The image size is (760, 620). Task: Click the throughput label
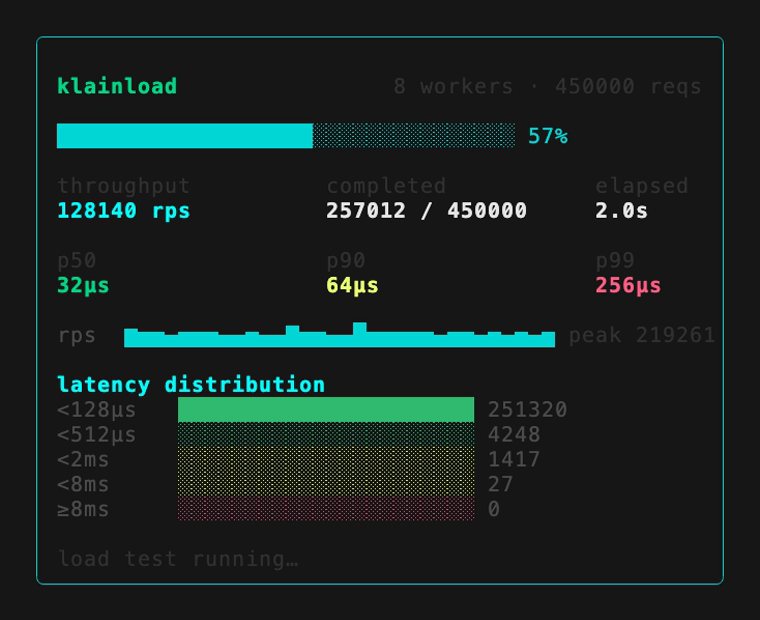[124, 186]
